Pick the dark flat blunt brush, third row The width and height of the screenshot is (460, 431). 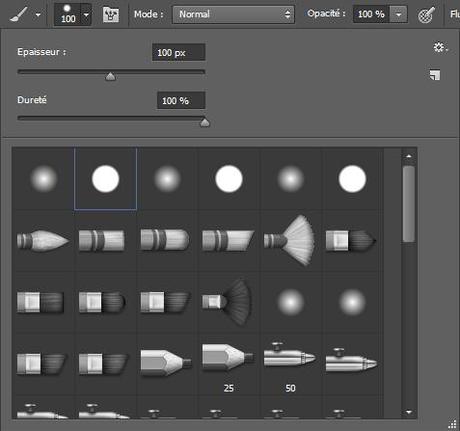click(40, 302)
